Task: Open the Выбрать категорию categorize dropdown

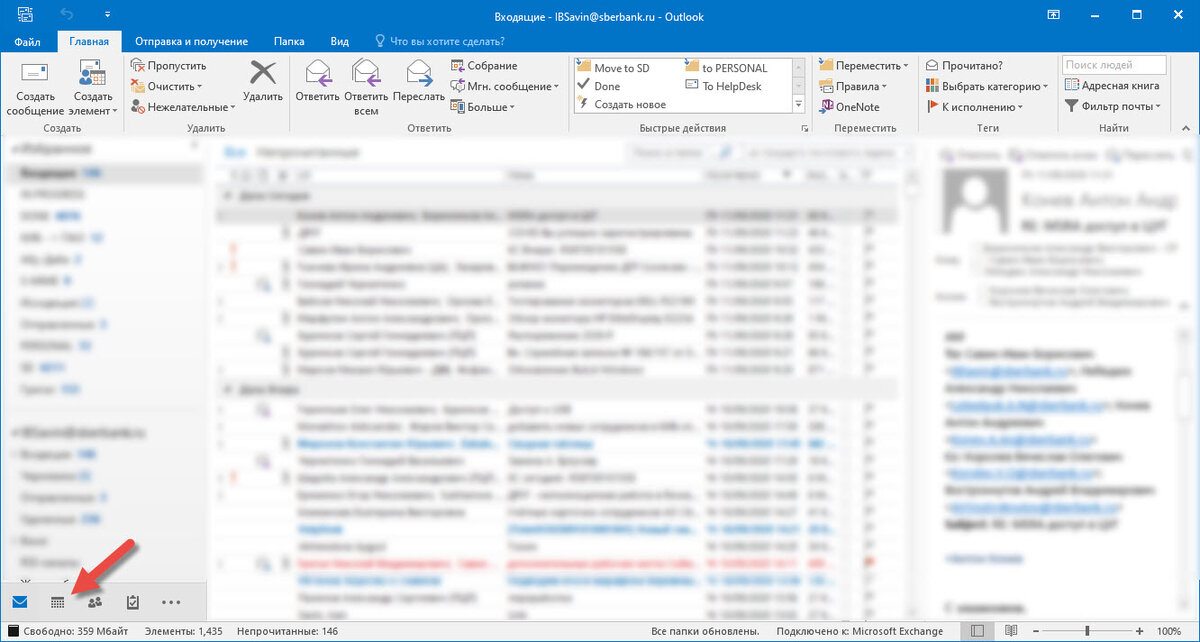Action: pos(987,86)
